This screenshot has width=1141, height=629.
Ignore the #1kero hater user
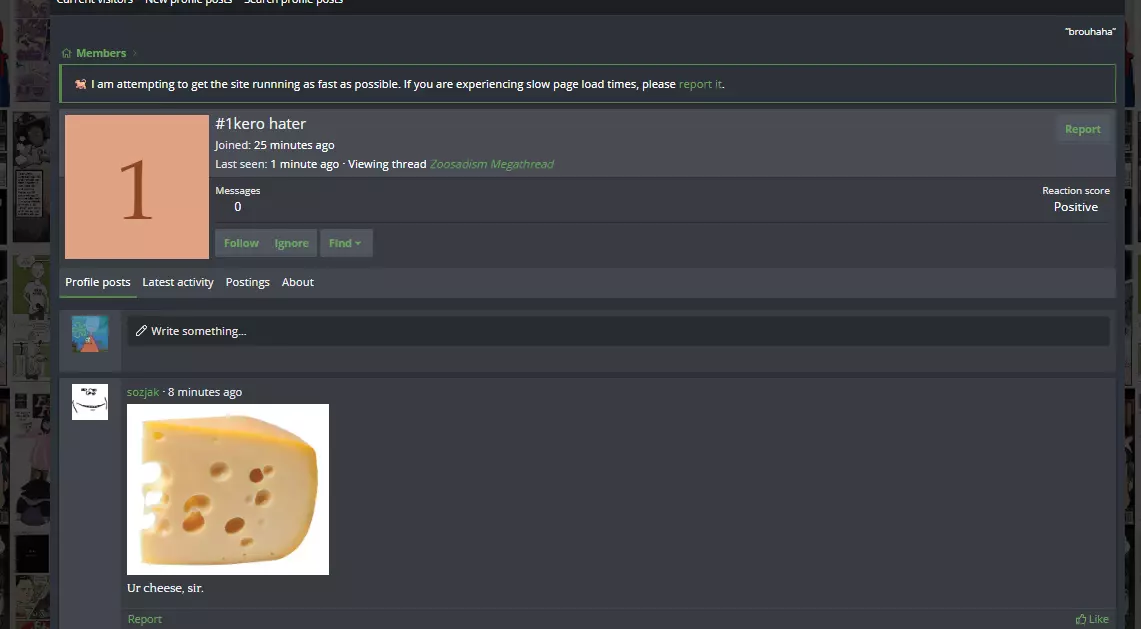click(x=291, y=243)
